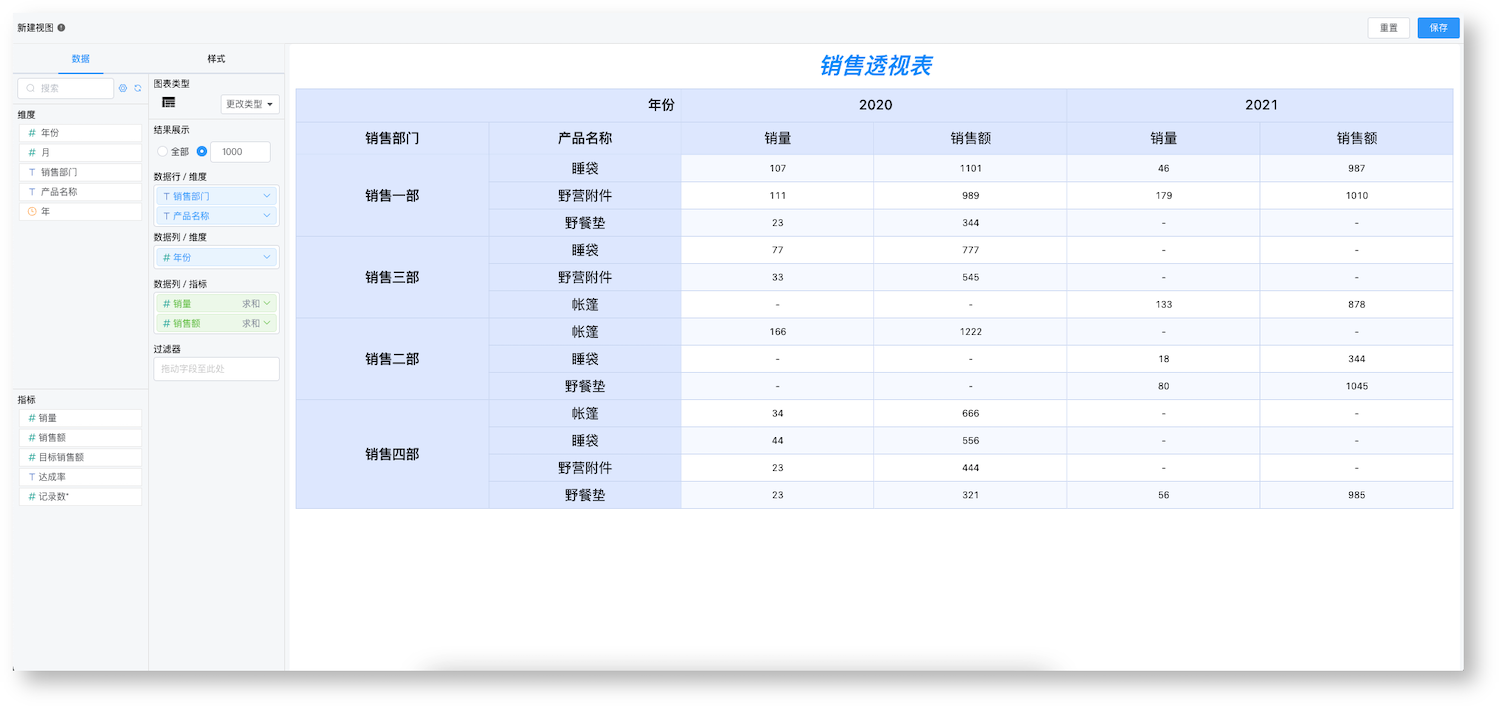Click the info icon next to 新建视图
This screenshot has width=1500, height=707.
61,28
